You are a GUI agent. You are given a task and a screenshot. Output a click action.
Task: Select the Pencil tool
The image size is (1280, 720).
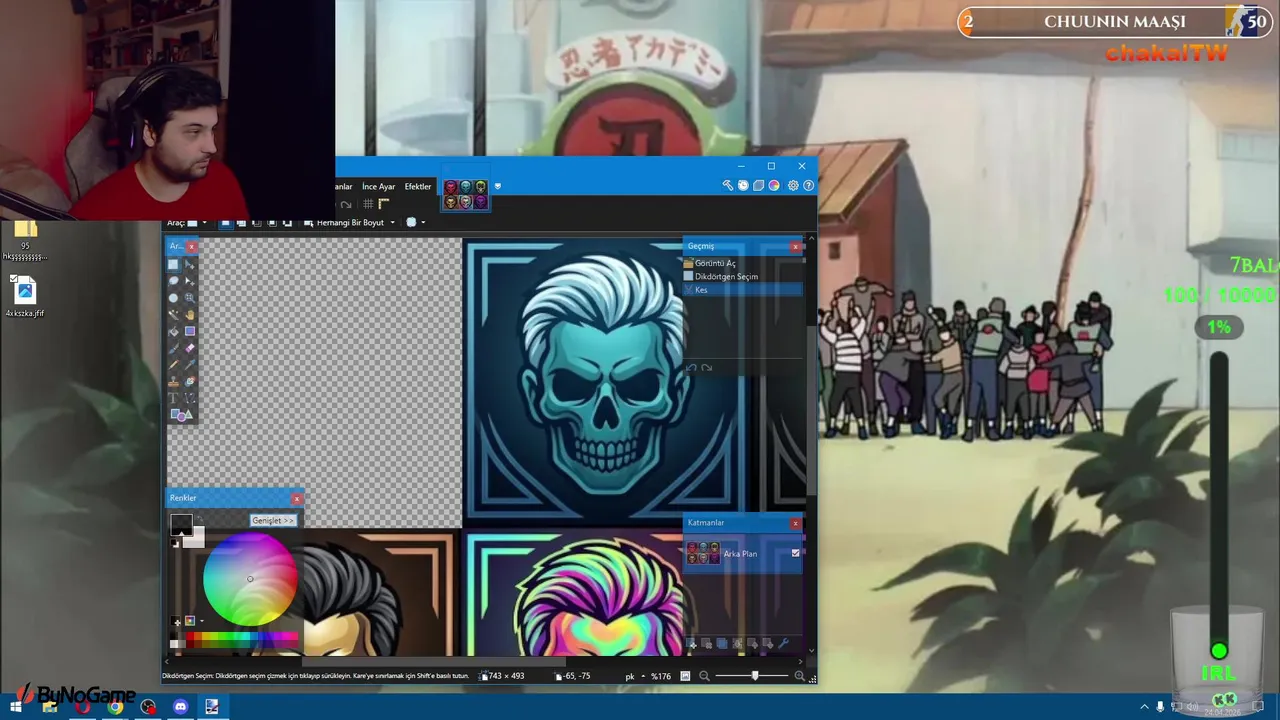coord(173,365)
